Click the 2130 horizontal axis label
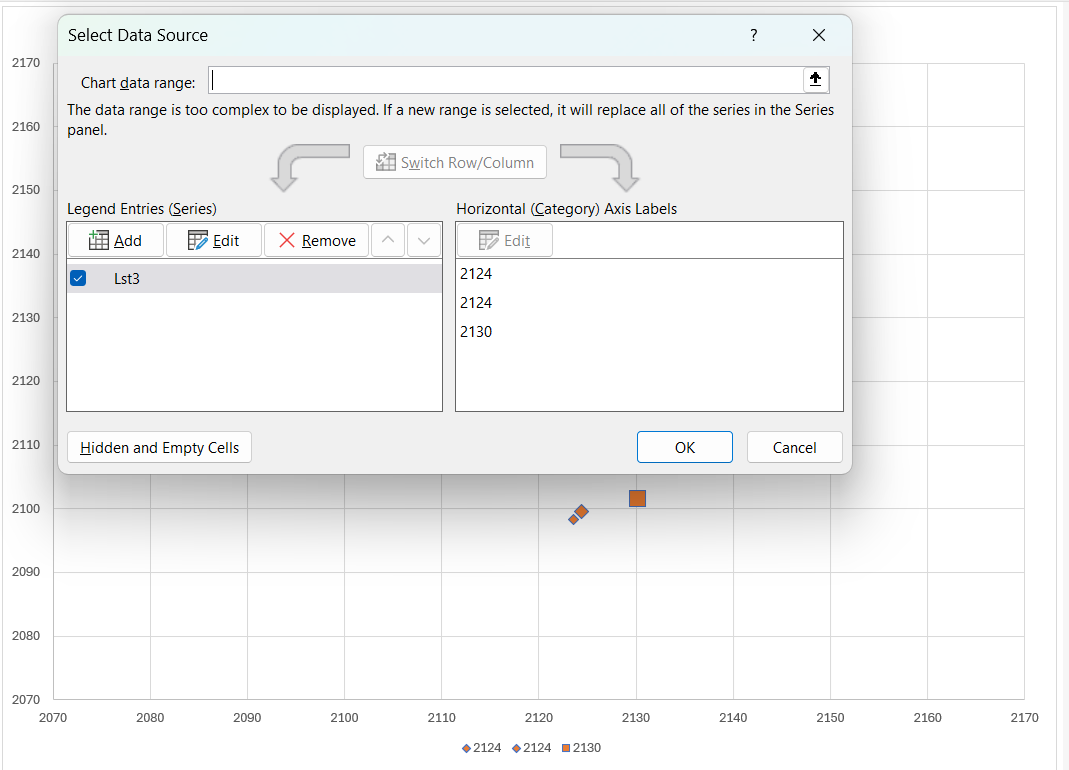 click(x=636, y=718)
